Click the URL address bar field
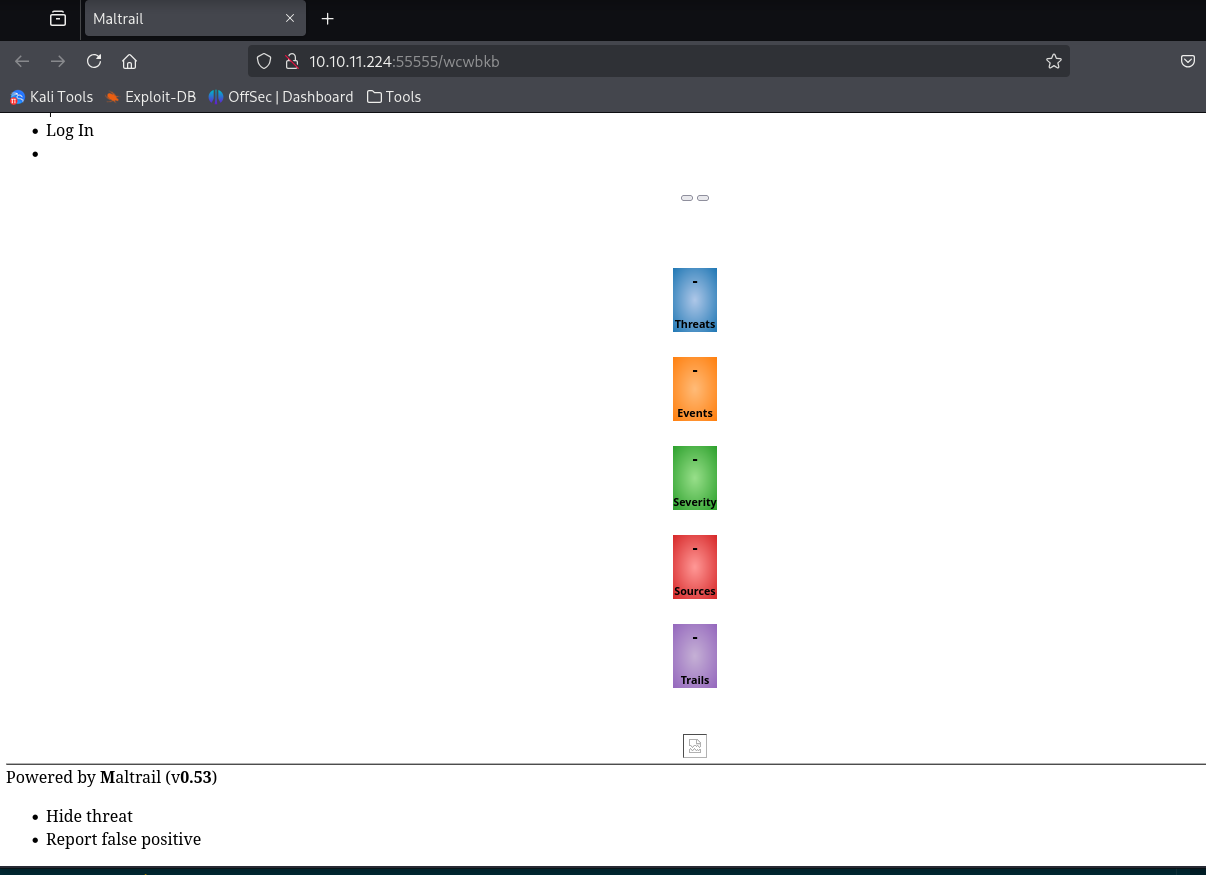Viewport: 1206px width, 875px height. click(660, 61)
